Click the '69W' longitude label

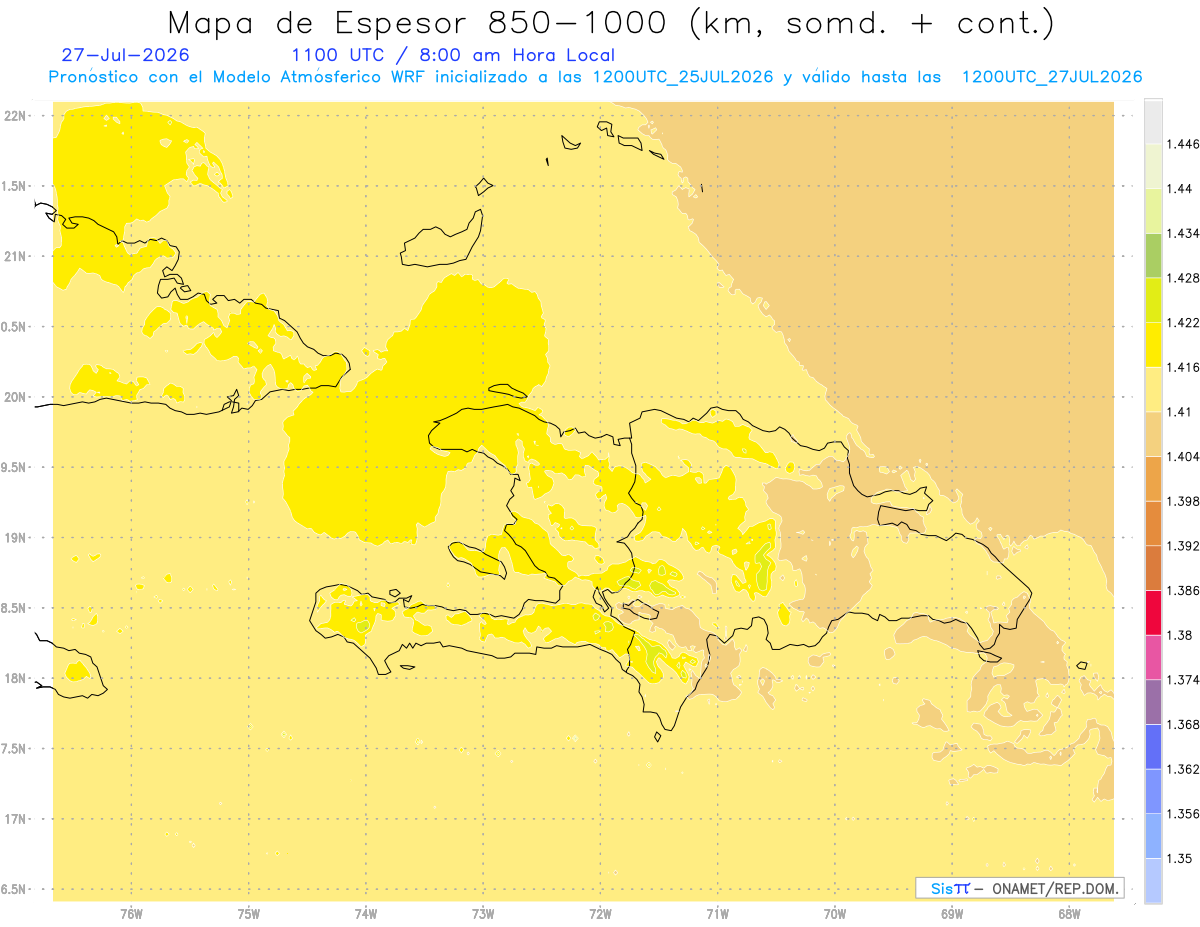[952, 914]
